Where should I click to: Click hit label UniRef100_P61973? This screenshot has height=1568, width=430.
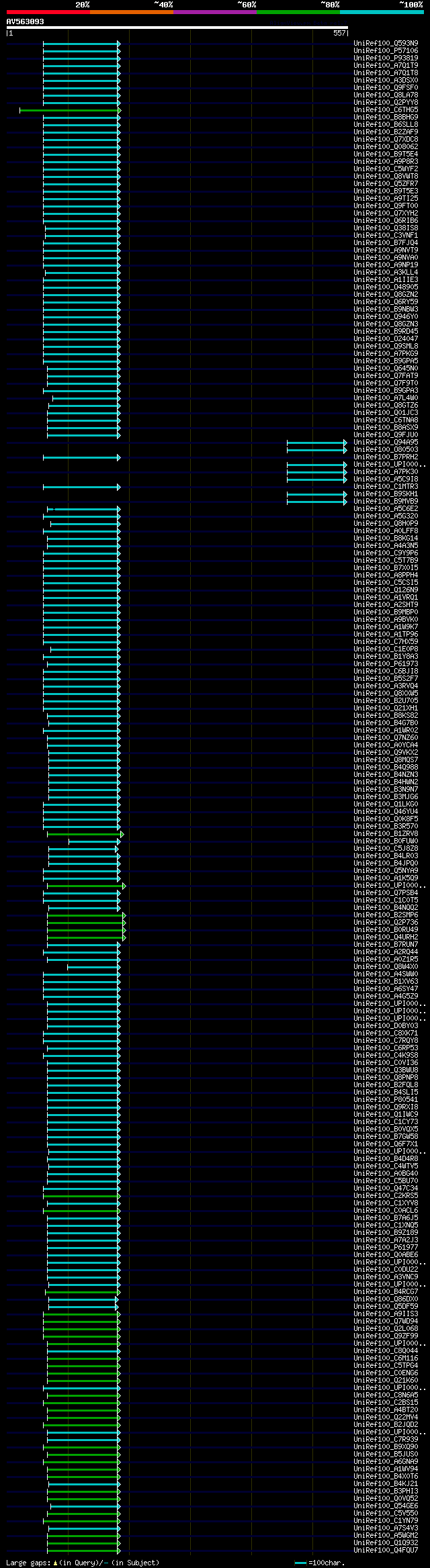[386, 664]
